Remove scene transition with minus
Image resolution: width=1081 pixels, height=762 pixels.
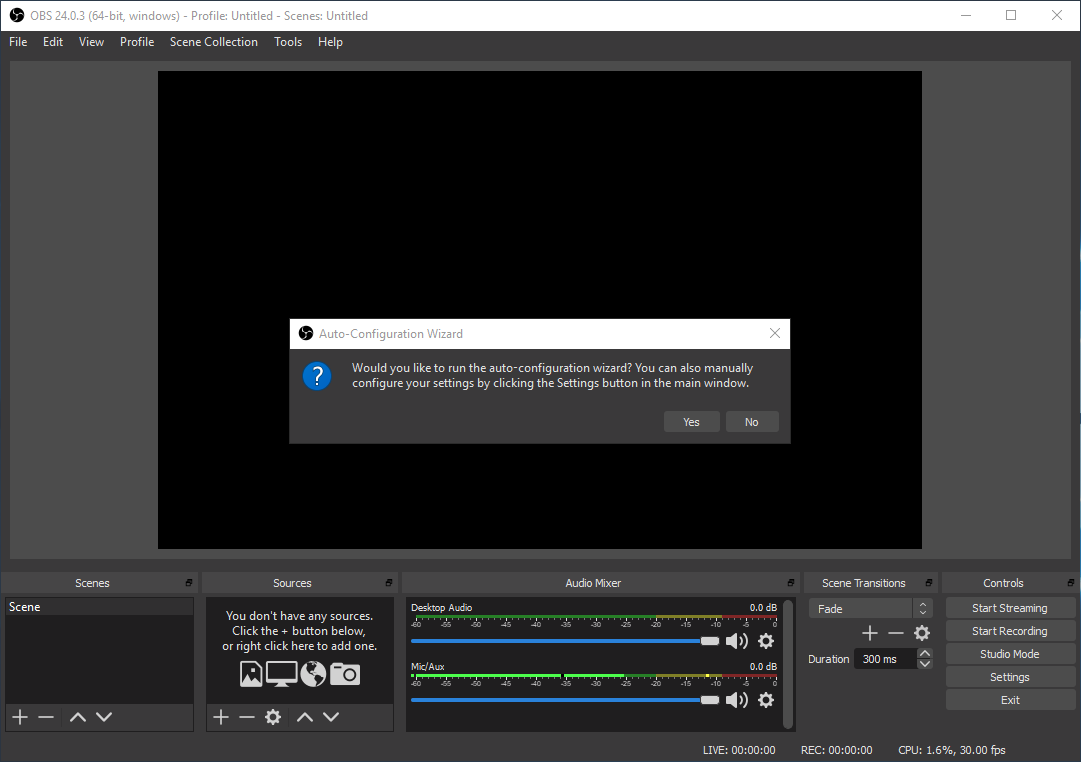(896, 633)
